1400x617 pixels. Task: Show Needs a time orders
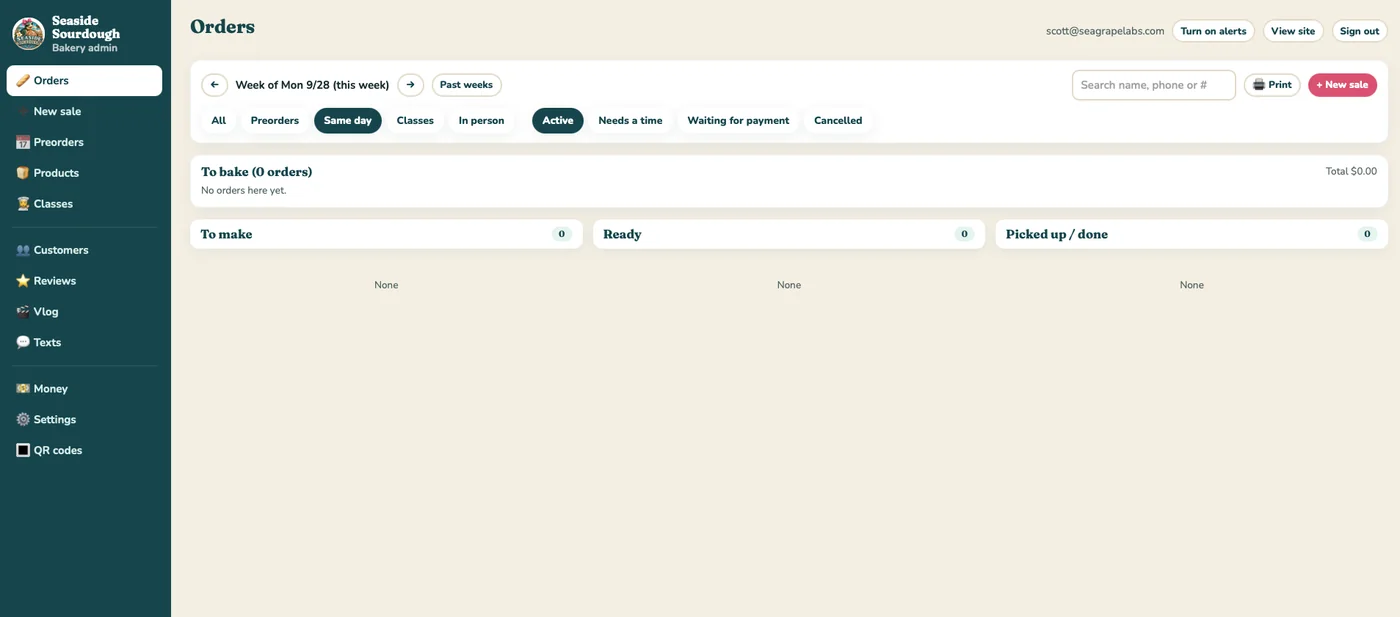pyautogui.click(x=630, y=121)
